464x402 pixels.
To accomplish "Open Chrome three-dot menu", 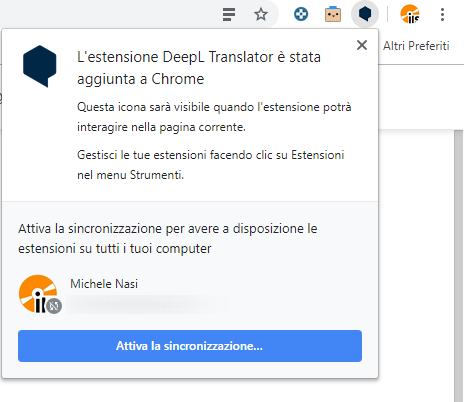I will coord(442,14).
